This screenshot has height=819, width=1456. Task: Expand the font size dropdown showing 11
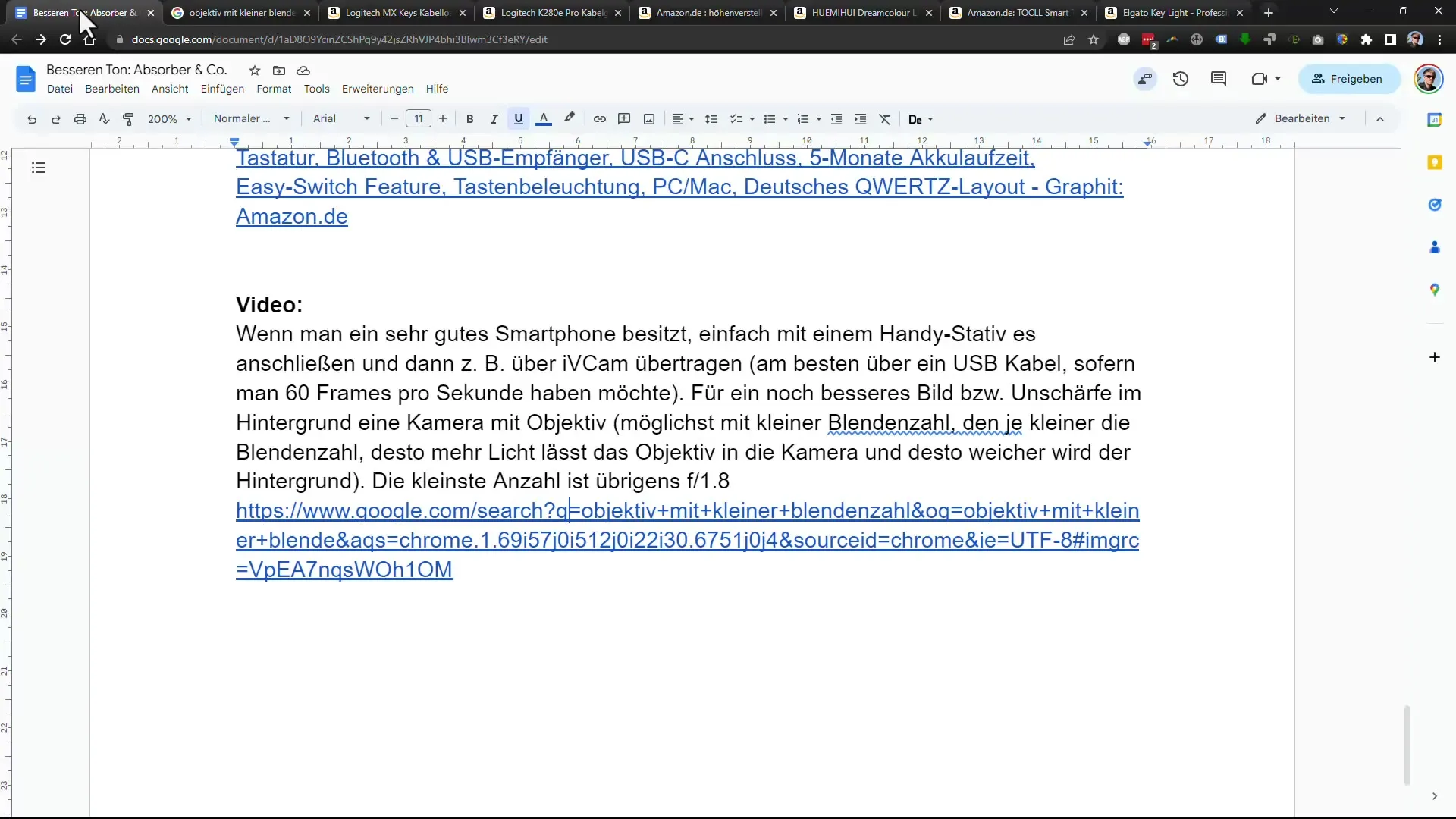click(418, 119)
